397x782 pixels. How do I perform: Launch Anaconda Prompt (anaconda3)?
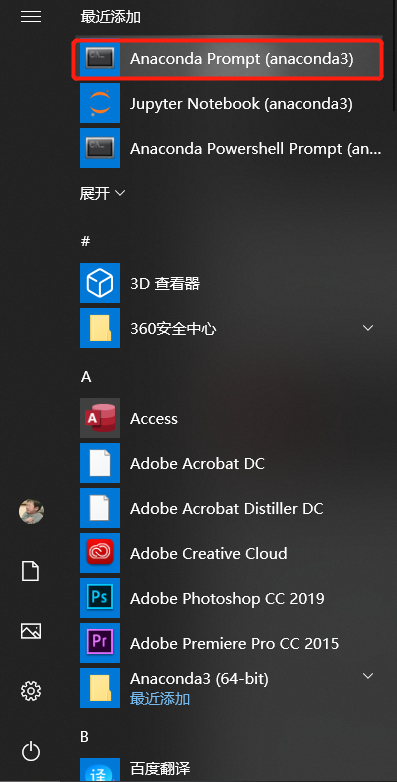pos(228,60)
